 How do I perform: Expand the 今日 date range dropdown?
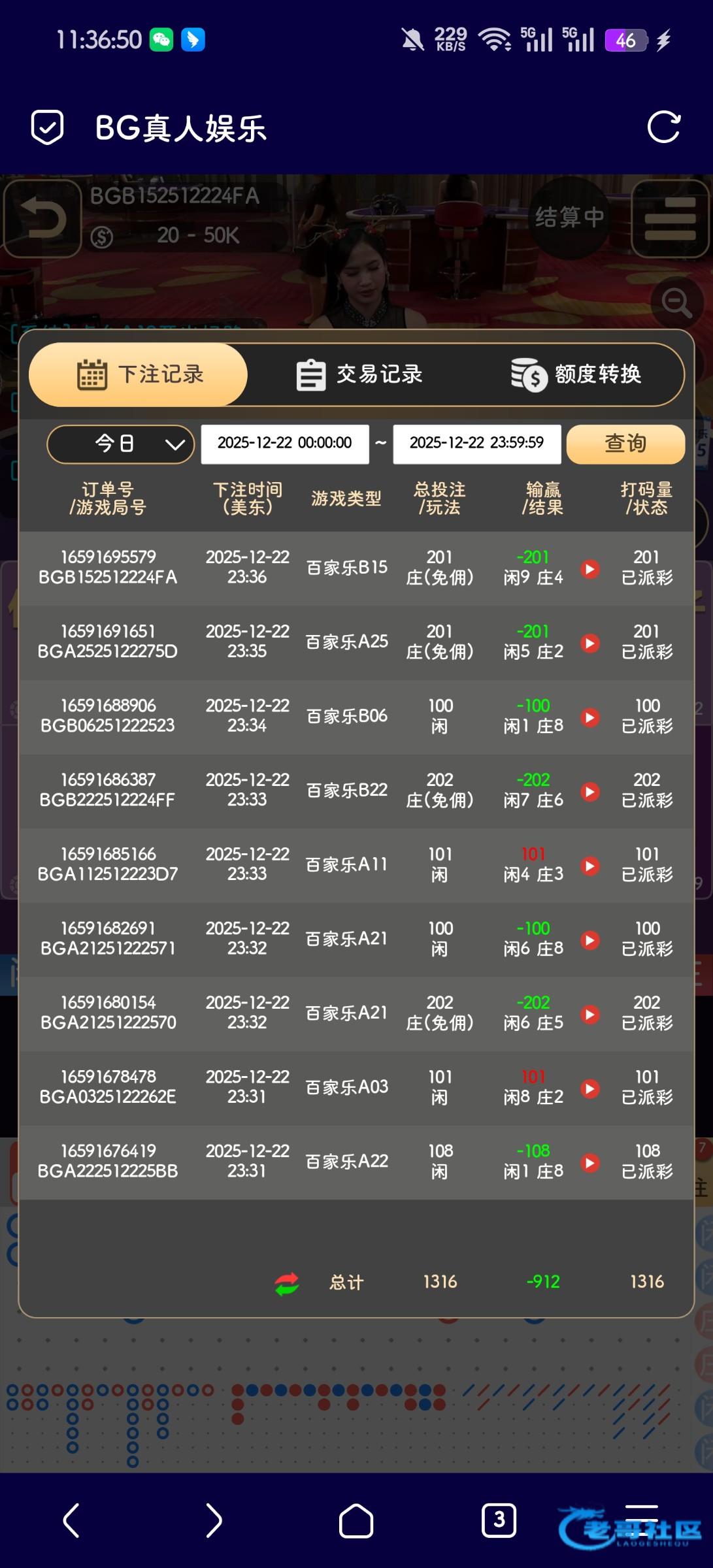pyautogui.click(x=121, y=444)
